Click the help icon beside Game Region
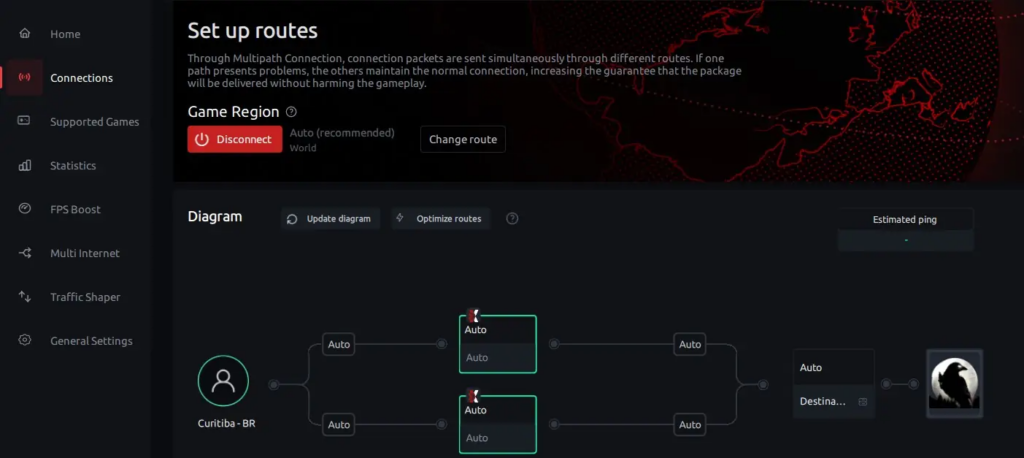The width and height of the screenshot is (1024, 458). [x=291, y=112]
